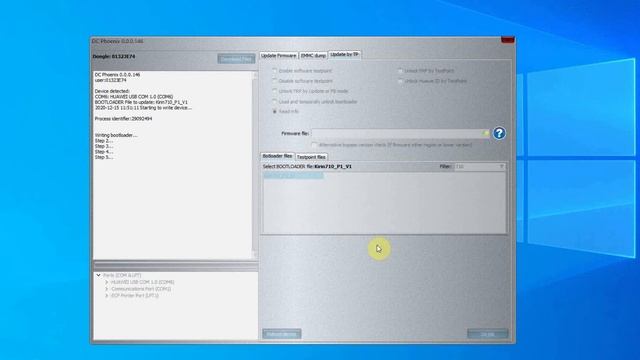The width and height of the screenshot is (640, 360).
Task: Click the button beside the Dongle ID
Action: click(236, 59)
